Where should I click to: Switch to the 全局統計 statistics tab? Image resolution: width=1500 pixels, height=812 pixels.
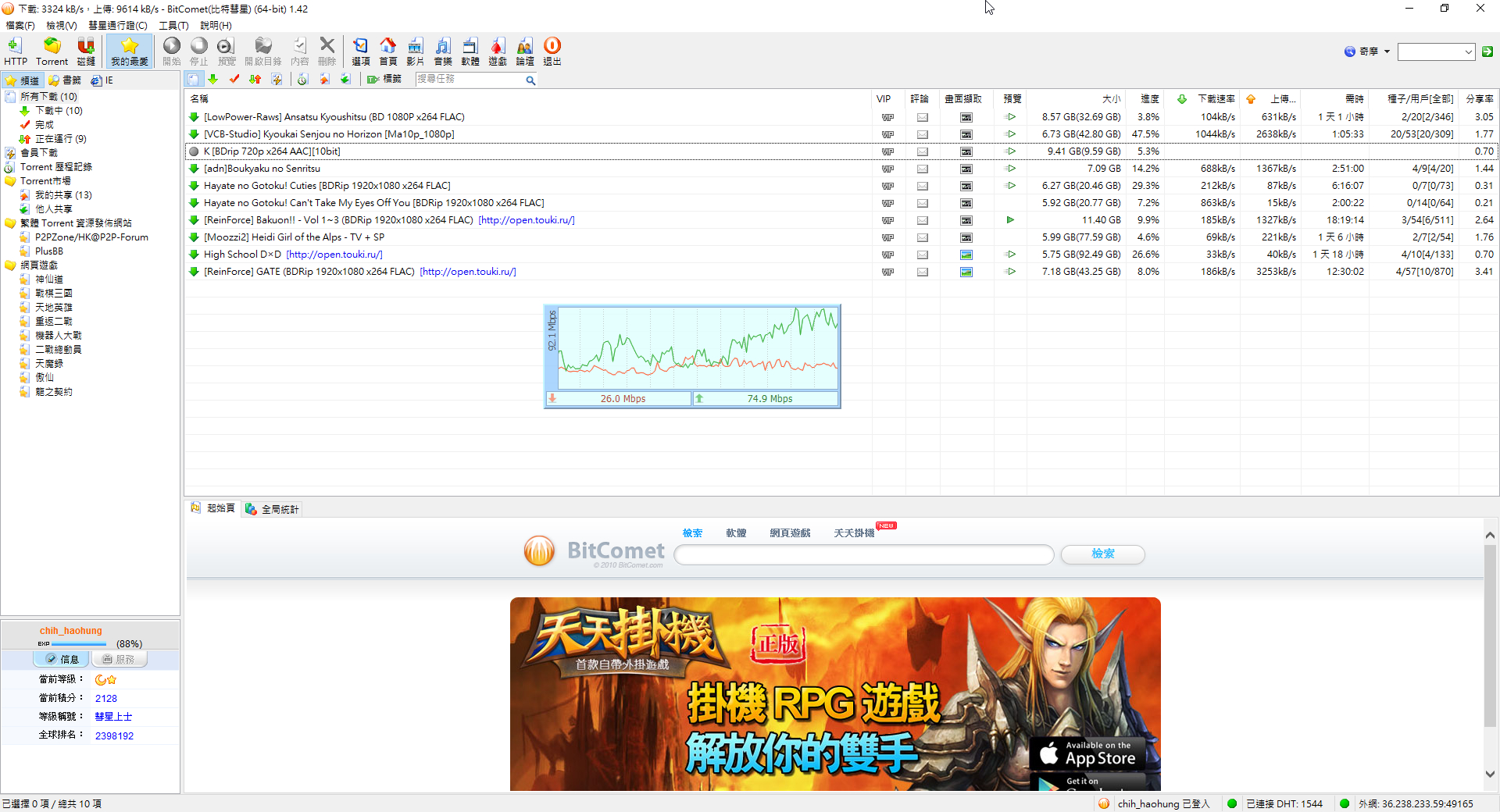coord(272,509)
